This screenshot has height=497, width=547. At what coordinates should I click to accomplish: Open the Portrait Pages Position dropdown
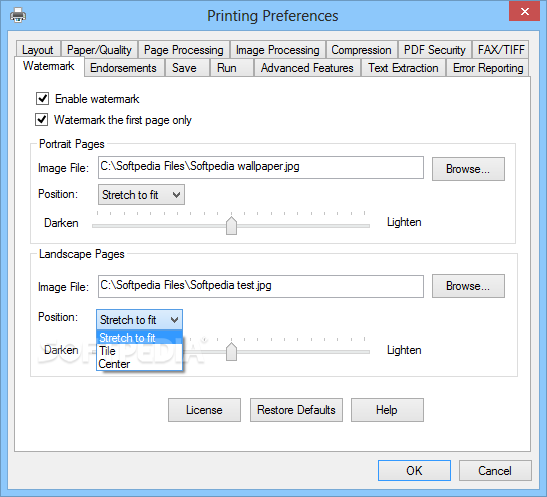[x=141, y=195]
